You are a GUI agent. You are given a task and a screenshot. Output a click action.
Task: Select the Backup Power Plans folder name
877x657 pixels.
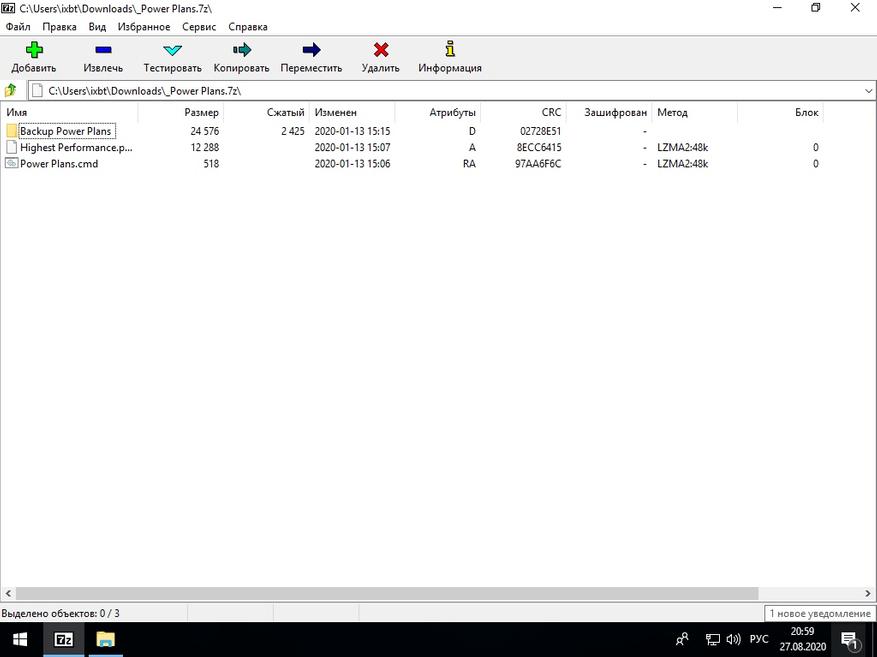coord(67,131)
